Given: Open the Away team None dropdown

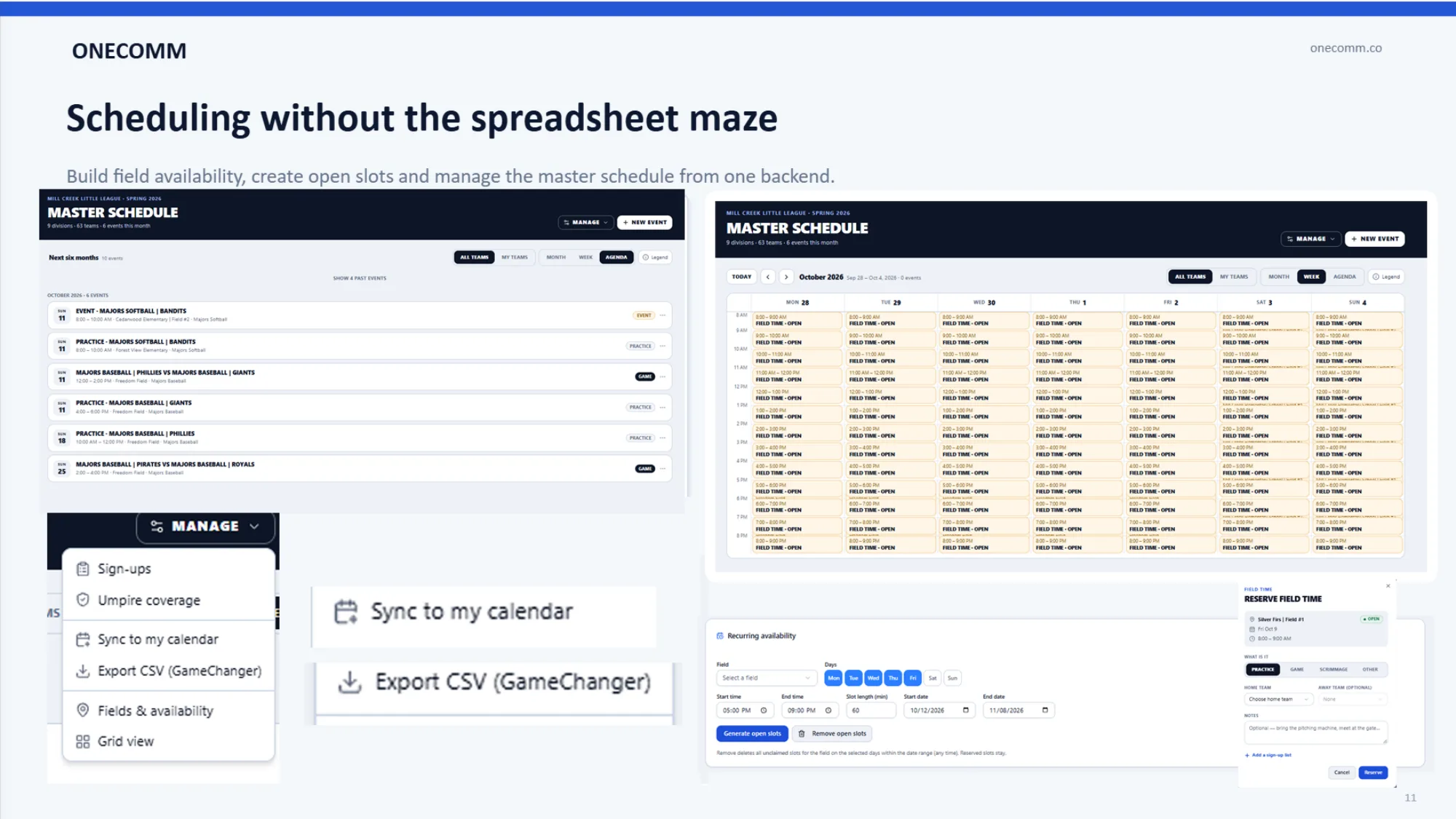Looking at the screenshot, I should coord(1353,699).
